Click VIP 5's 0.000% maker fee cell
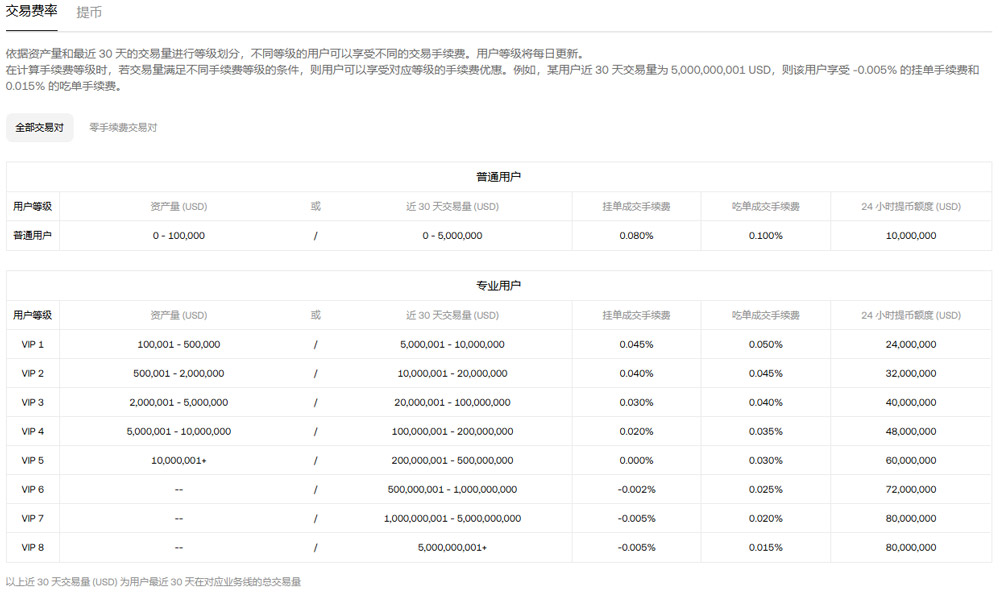The height and width of the screenshot is (593, 1000). click(637, 460)
